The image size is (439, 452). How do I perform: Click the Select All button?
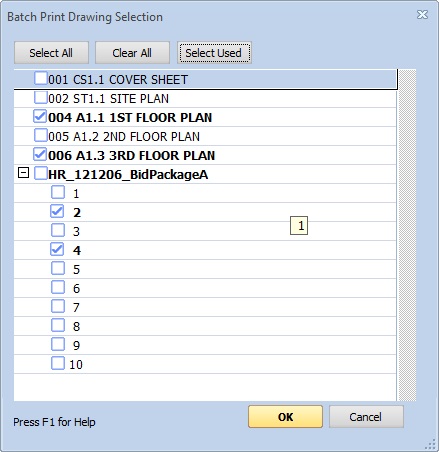[51, 53]
